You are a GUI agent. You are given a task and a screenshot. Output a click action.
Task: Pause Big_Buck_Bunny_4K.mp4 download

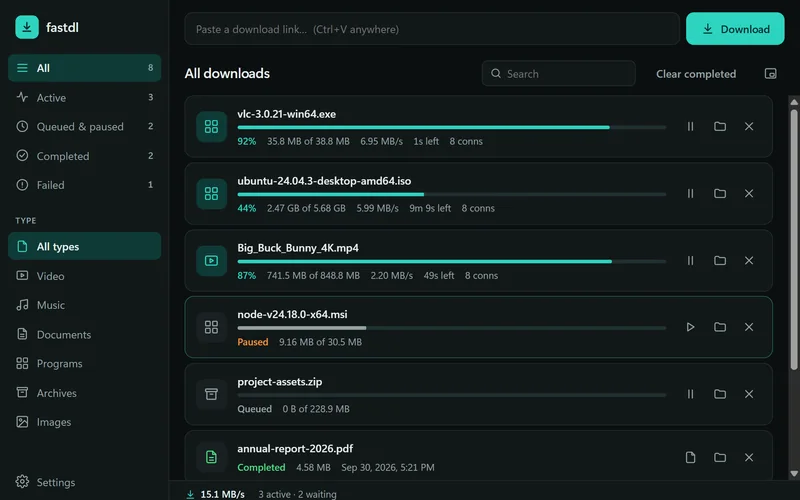(690, 261)
